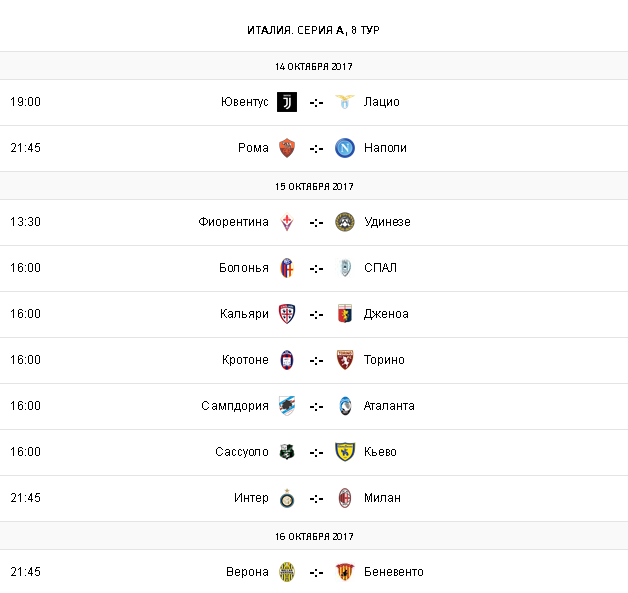Click the Juventus club logo
Screen dimensions: 628x593
287,102
